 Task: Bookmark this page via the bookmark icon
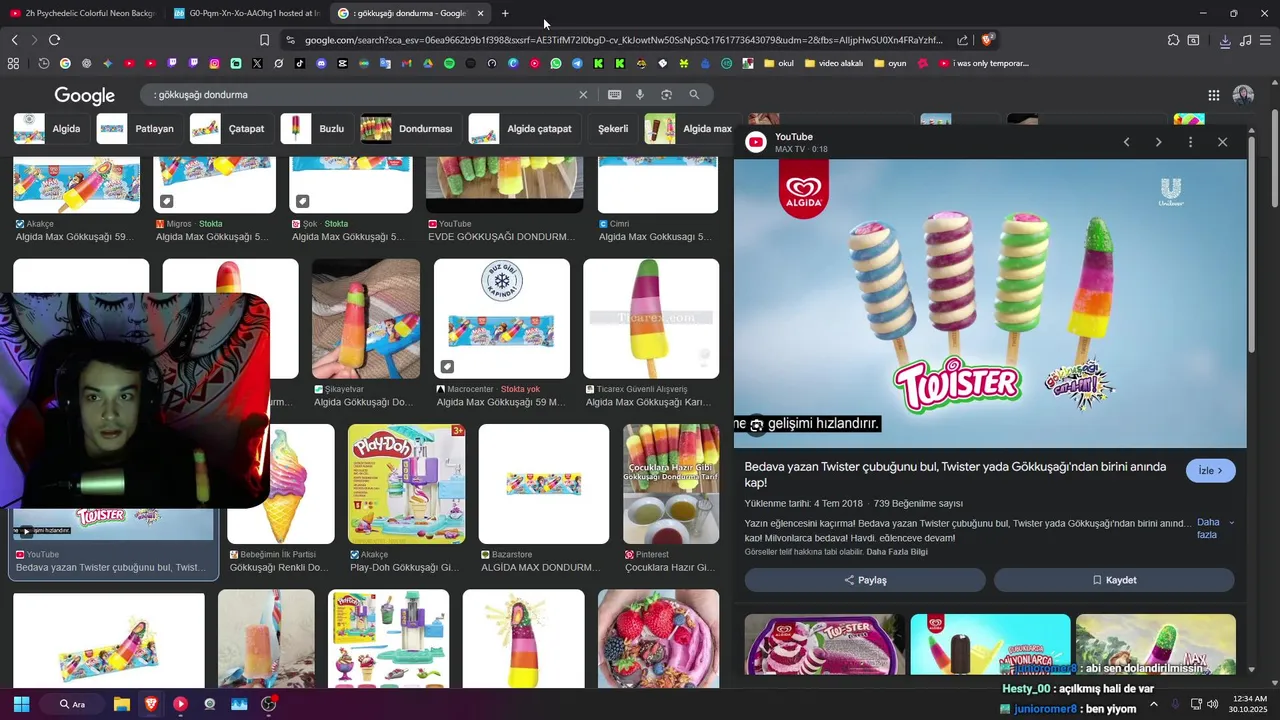[x=264, y=40]
